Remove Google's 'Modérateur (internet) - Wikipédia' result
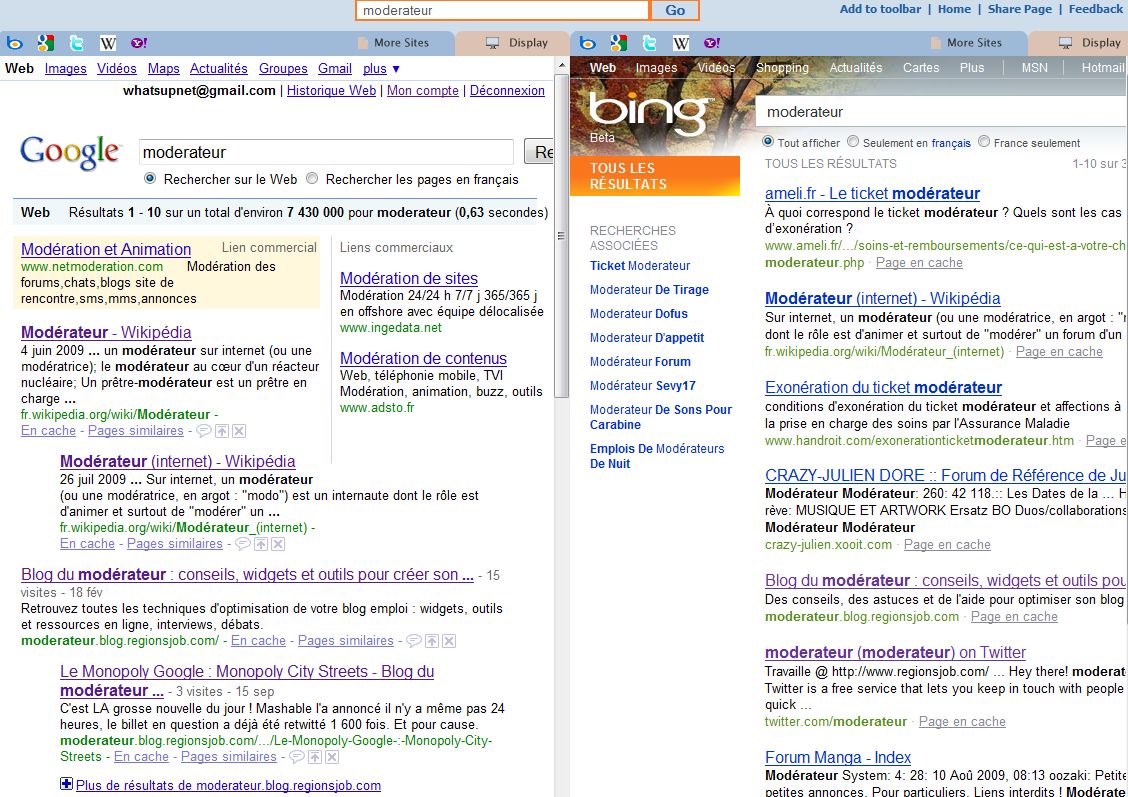Image resolution: width=1128 pixels, height=797 pixels. pyautogui.click(x=278, y=544)
